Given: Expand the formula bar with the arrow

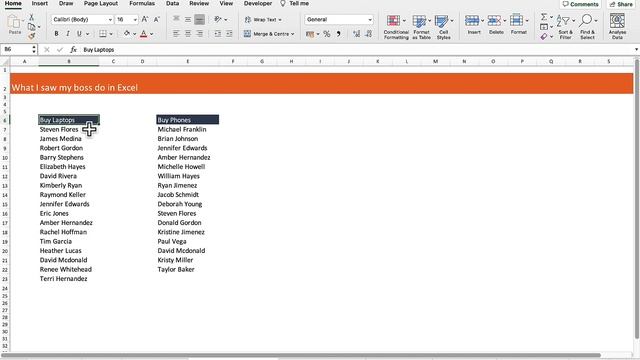Looking at the screenshot, I should coord(636,49).
